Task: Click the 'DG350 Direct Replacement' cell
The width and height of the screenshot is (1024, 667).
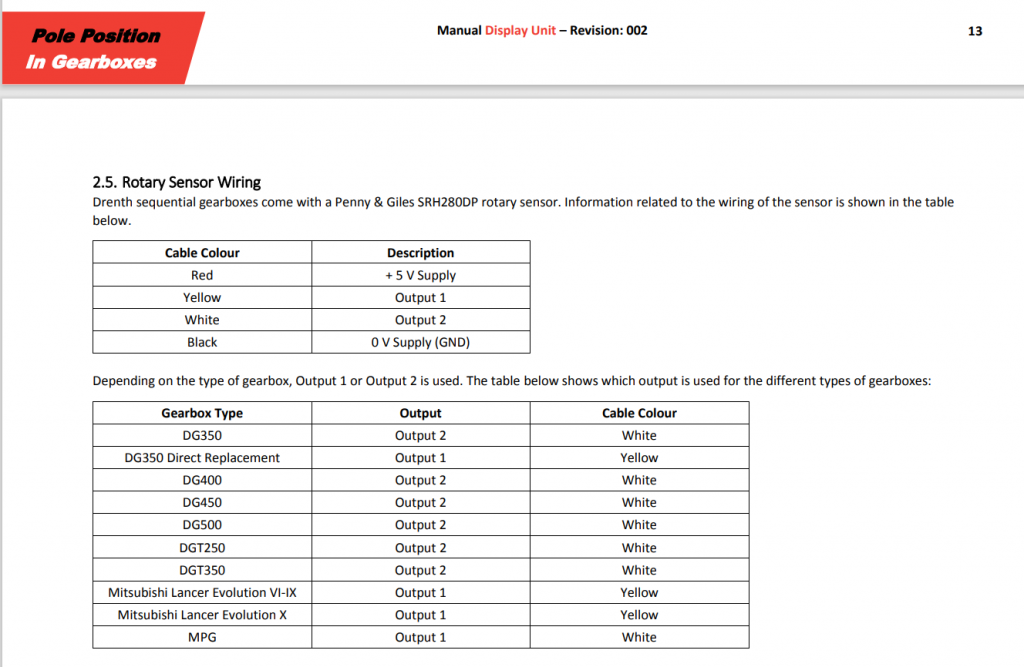Action: [x=202, y=457]
